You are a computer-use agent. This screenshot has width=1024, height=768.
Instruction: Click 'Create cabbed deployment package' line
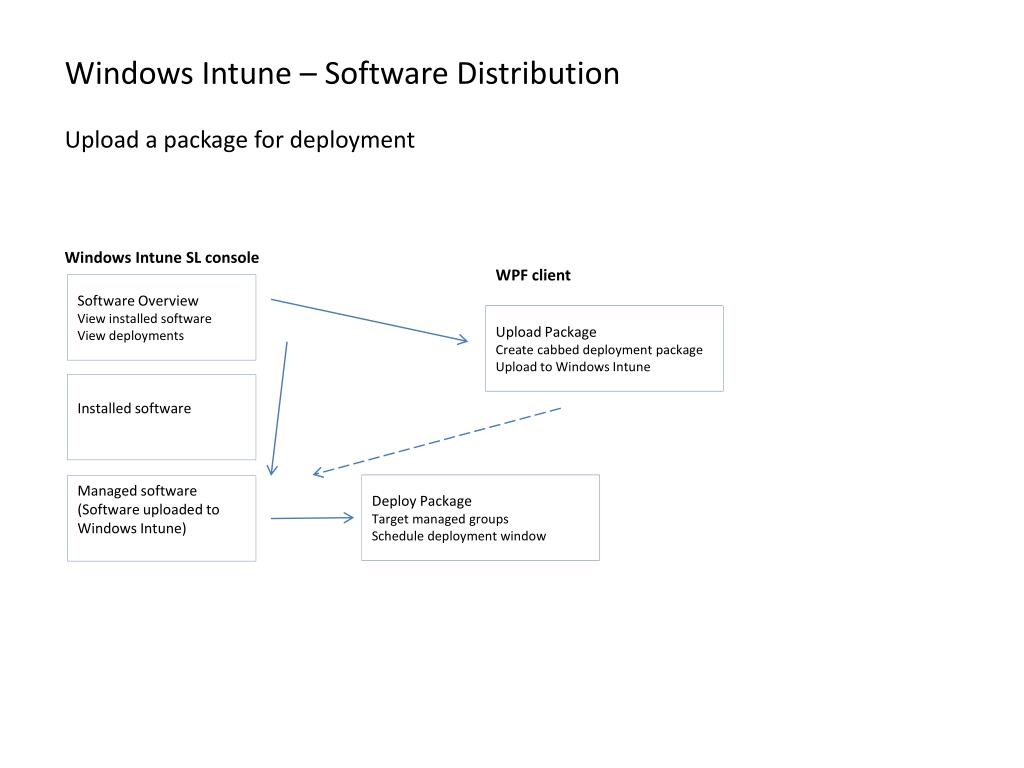click(599, 350)
